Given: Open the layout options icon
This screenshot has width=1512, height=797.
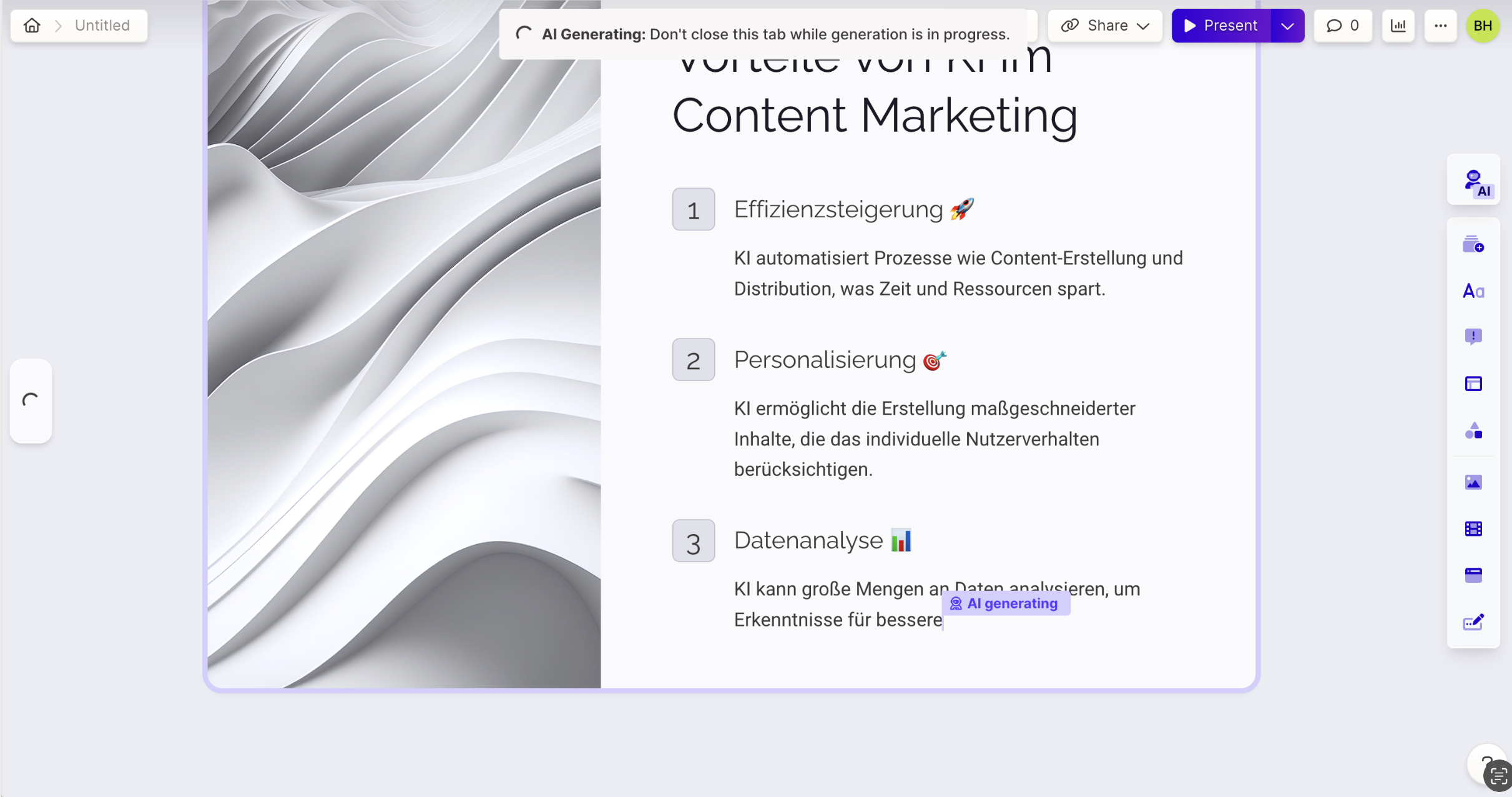Looking at the screenshot, I should 1473,384.
